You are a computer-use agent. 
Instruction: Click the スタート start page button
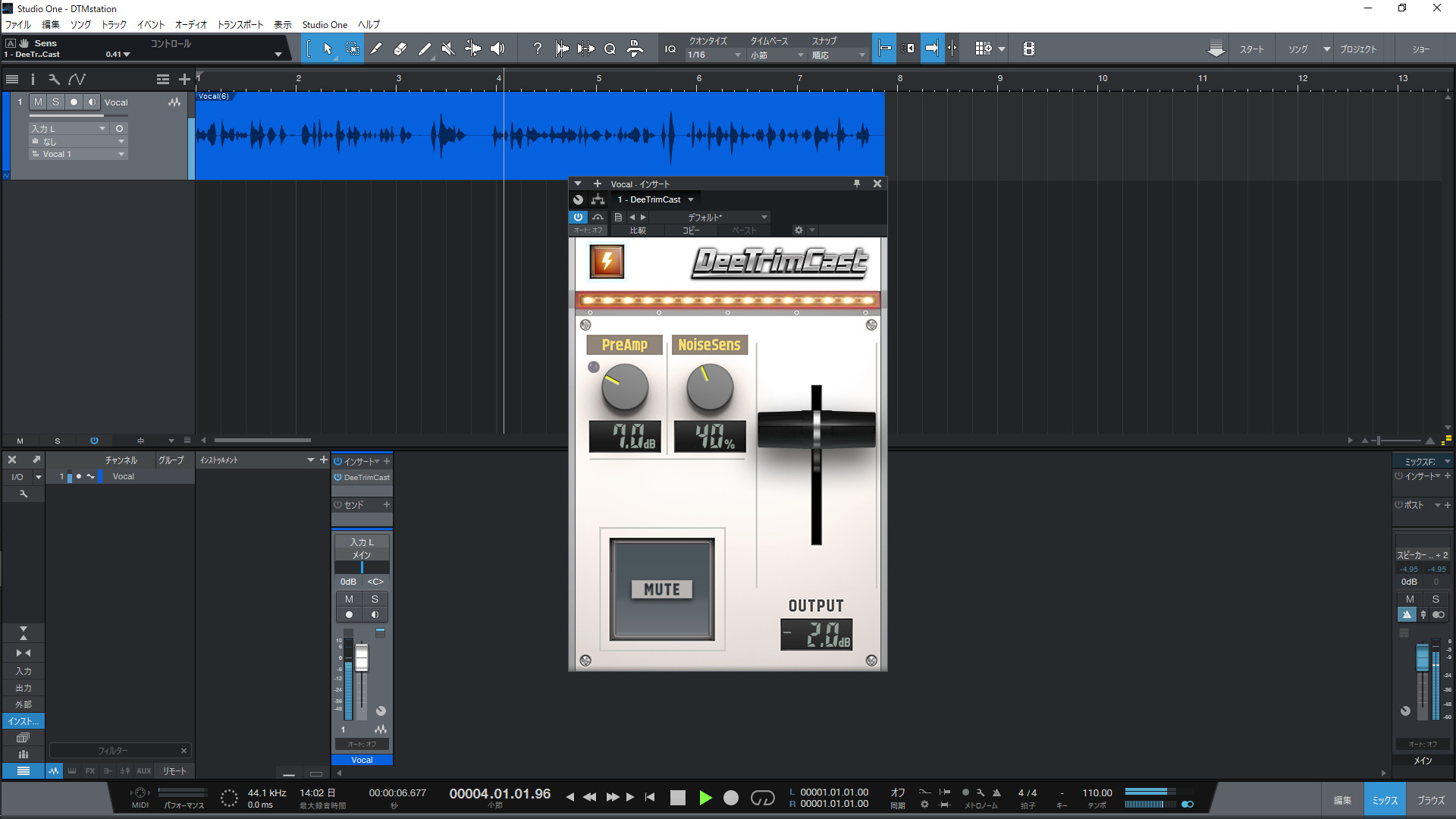(x=1252, y=49)
